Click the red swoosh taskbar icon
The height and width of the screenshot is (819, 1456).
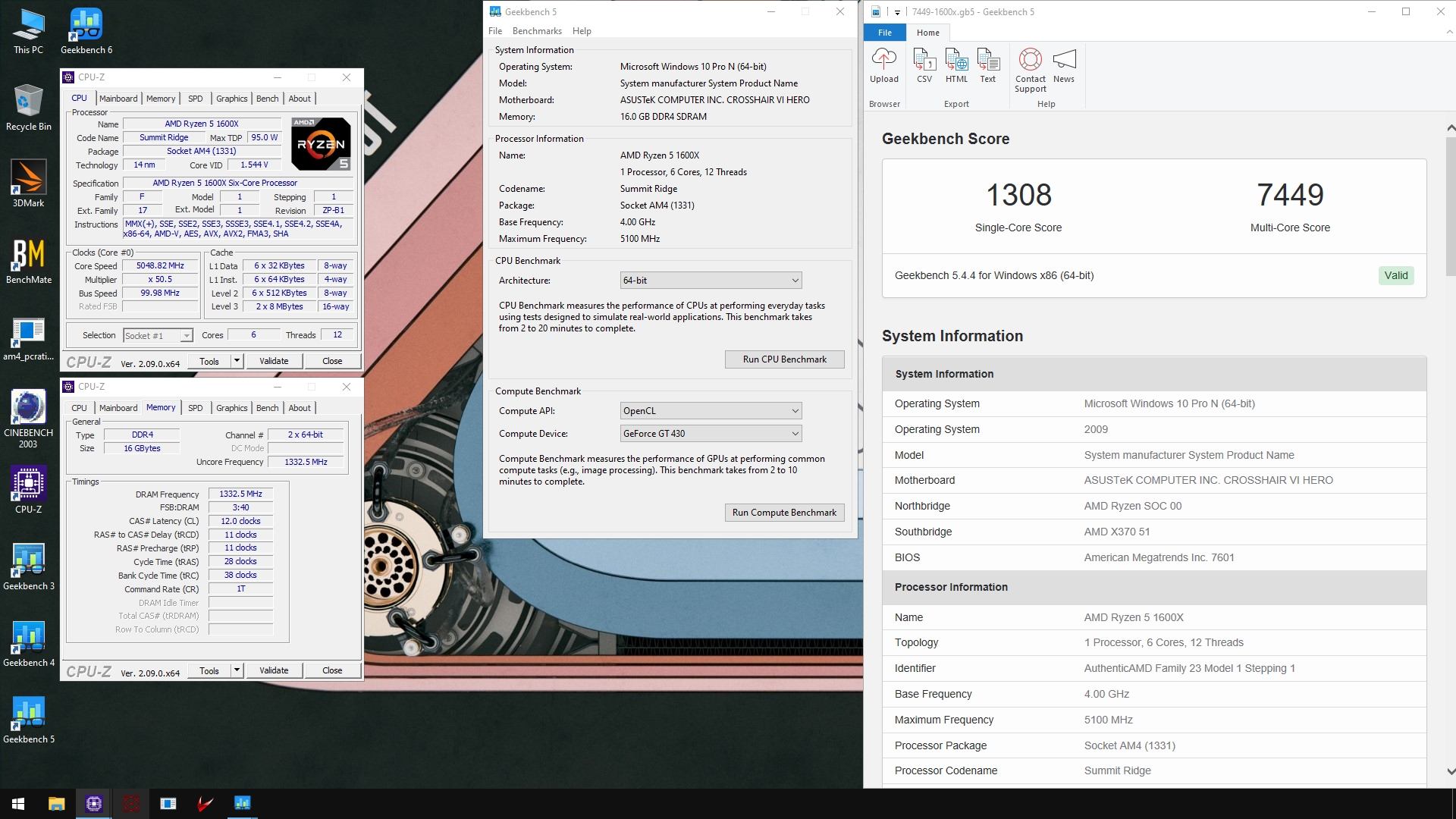[x=205, y=804]
